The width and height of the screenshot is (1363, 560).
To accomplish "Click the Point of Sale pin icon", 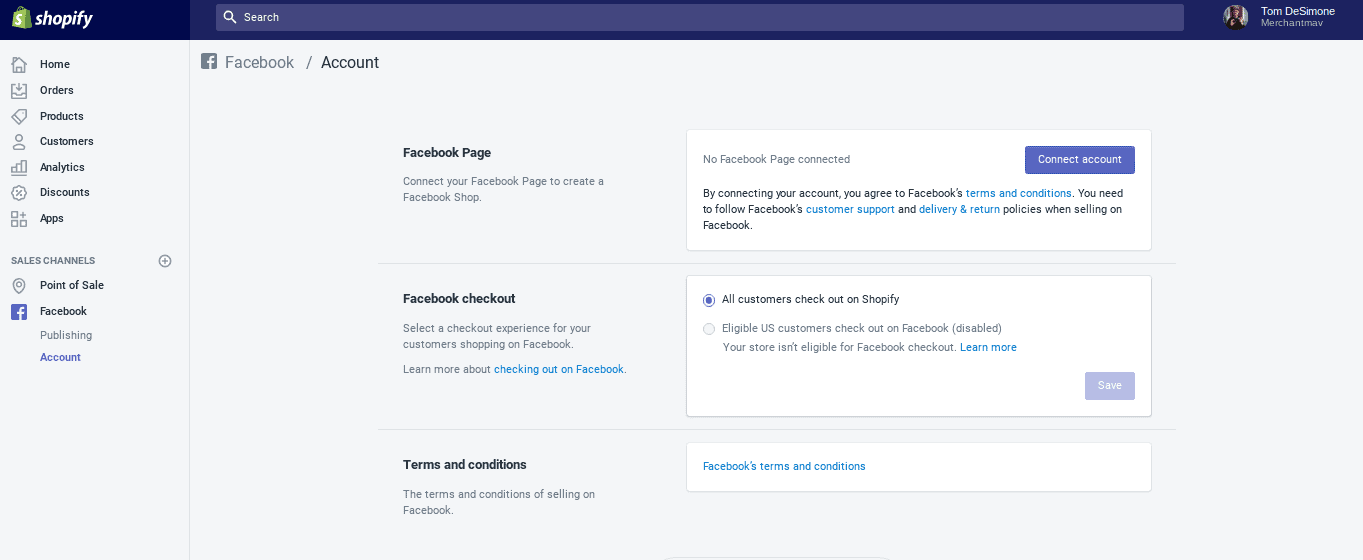I will coord(19,286).
